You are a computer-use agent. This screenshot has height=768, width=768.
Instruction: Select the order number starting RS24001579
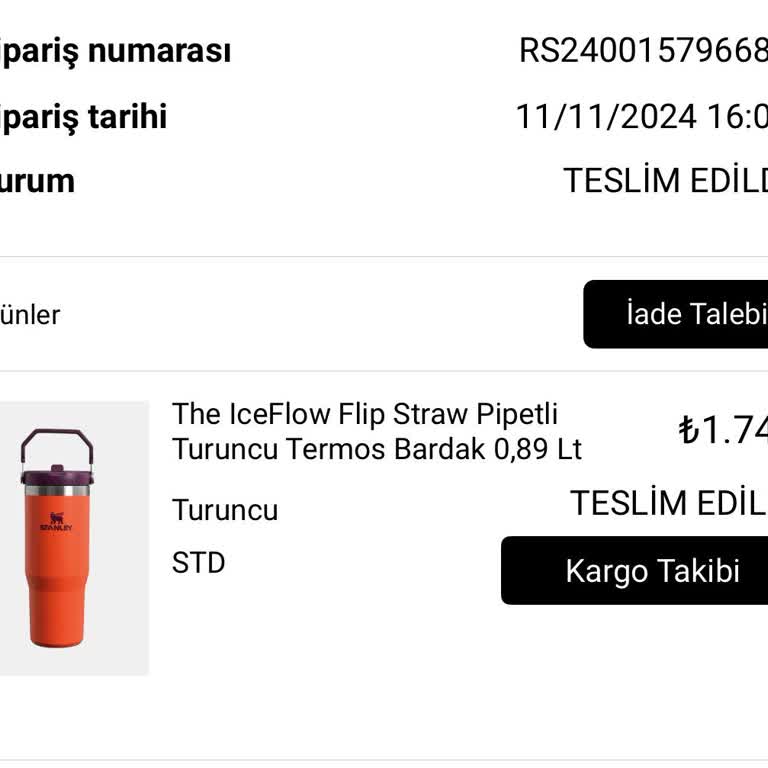pyautogui.click(x=642, y=51)
